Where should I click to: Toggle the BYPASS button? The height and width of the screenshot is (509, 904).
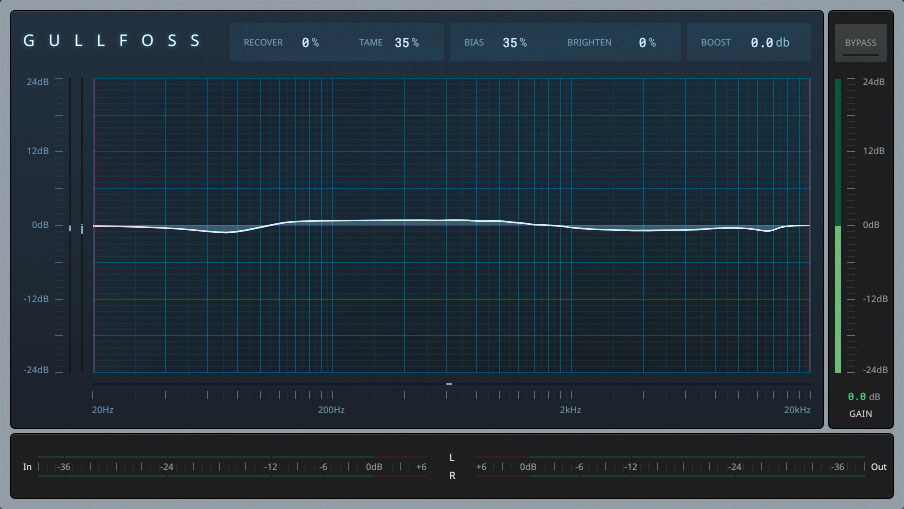pyautogui.click(x=860, y=43)
